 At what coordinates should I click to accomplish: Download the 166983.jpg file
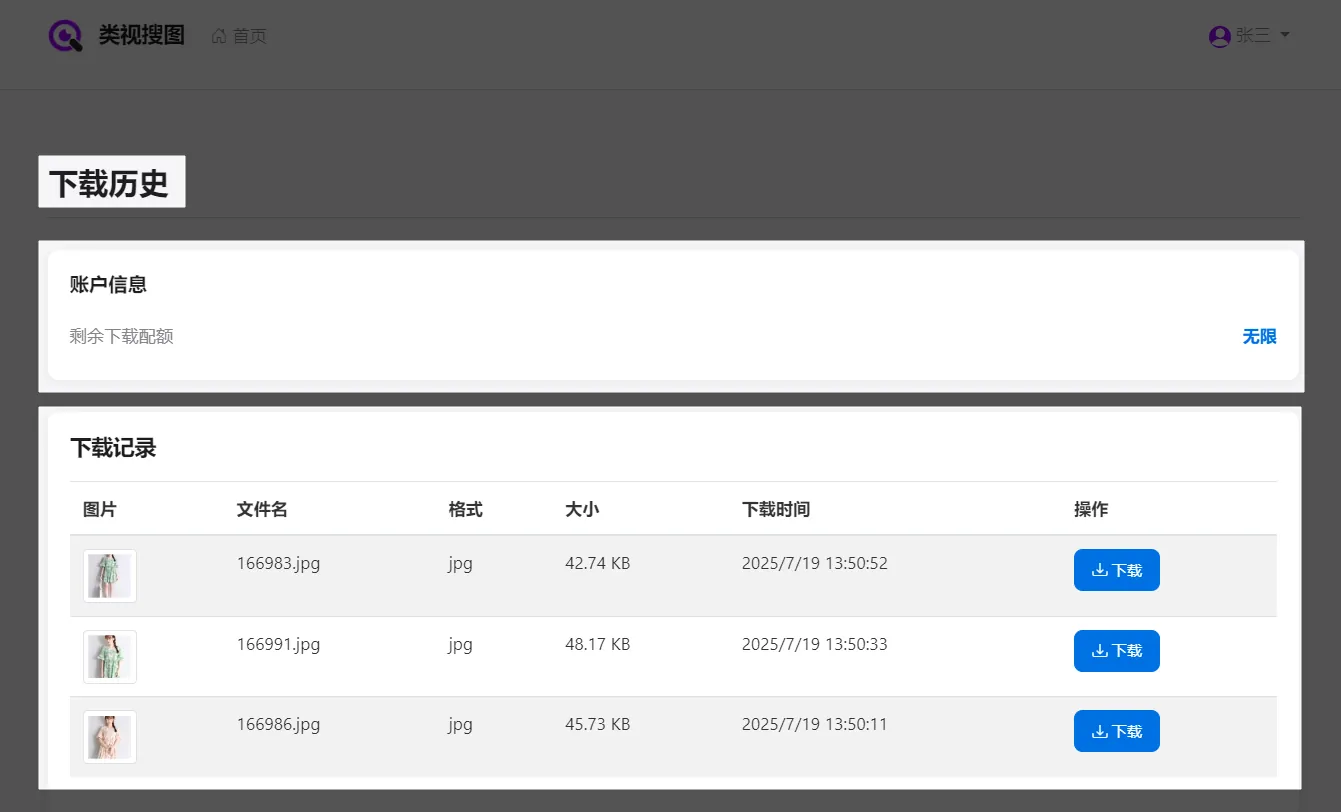pos(1116,570)
